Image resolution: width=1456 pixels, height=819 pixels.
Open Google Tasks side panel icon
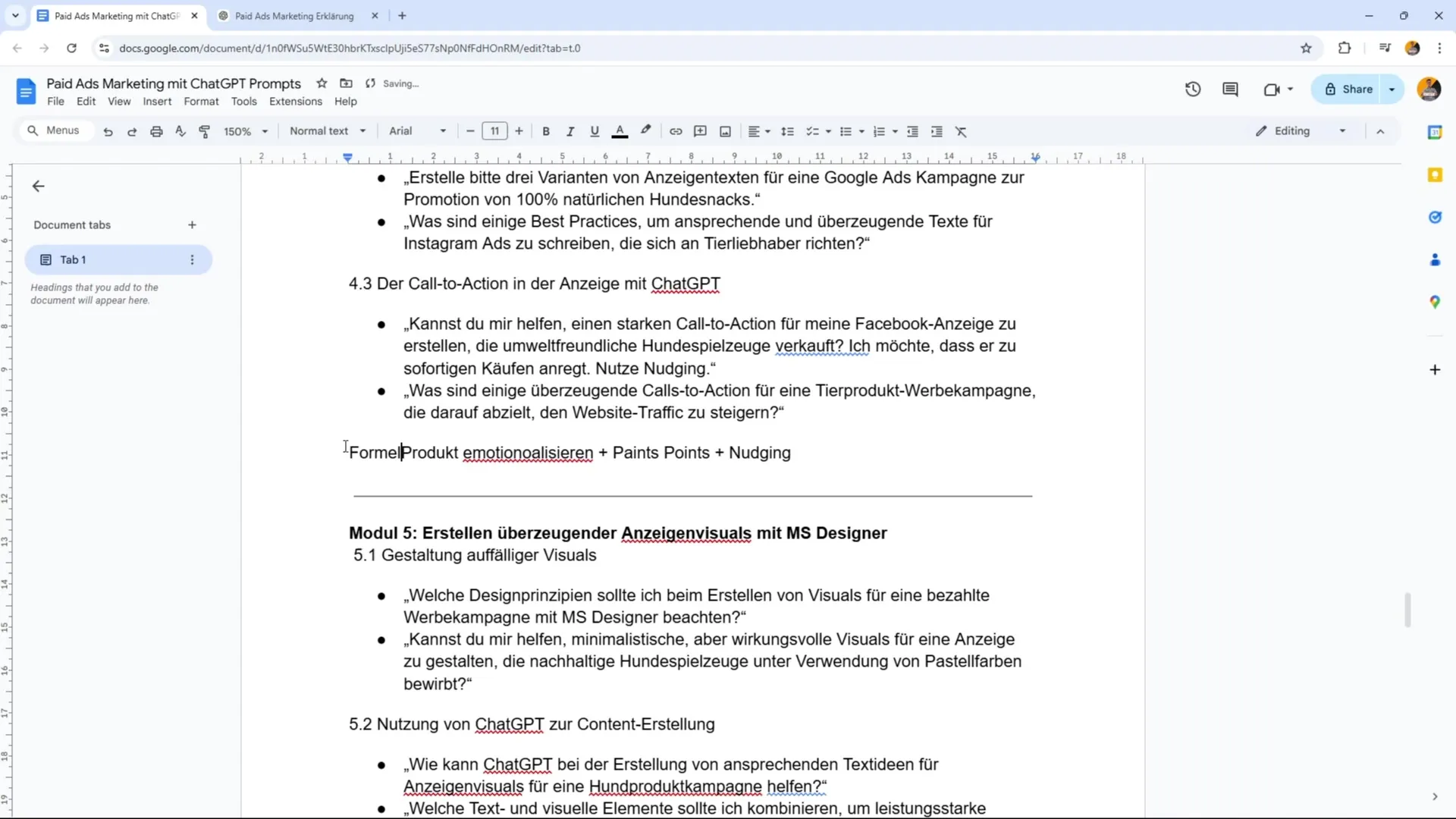tap(1435, 218)
